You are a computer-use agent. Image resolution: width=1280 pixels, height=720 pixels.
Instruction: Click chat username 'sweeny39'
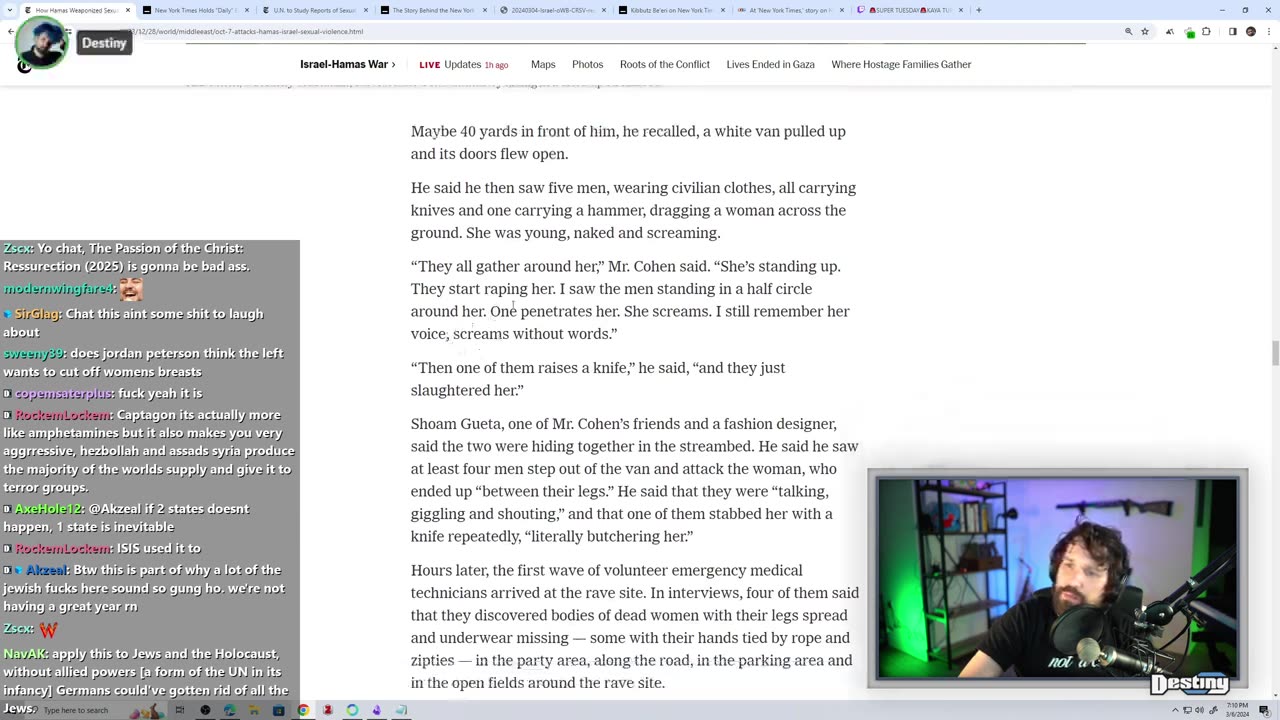33,353
